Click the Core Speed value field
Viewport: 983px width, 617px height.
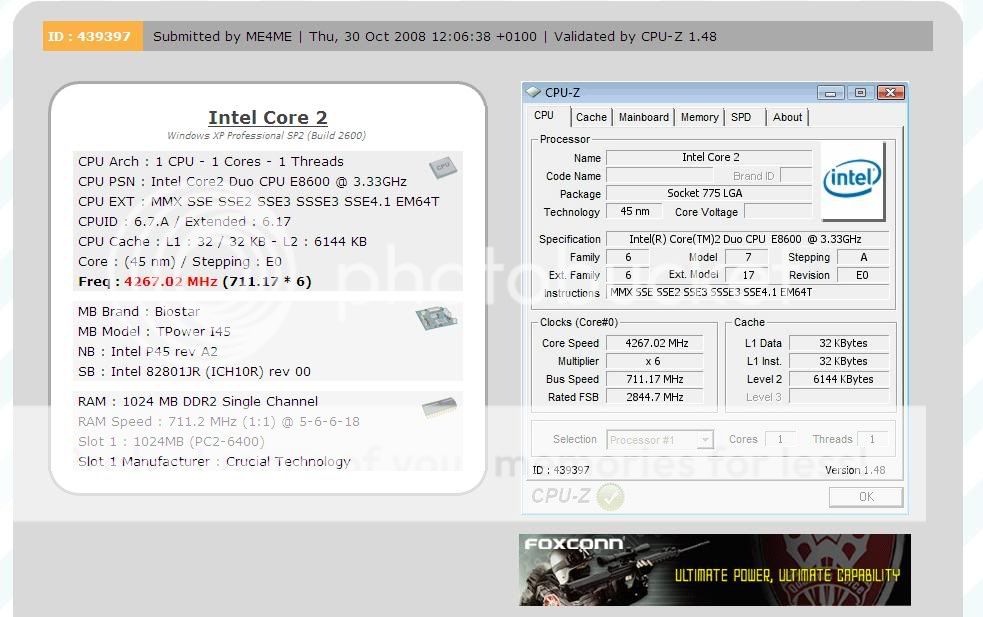pyautogui.click(x=656, y=343)
